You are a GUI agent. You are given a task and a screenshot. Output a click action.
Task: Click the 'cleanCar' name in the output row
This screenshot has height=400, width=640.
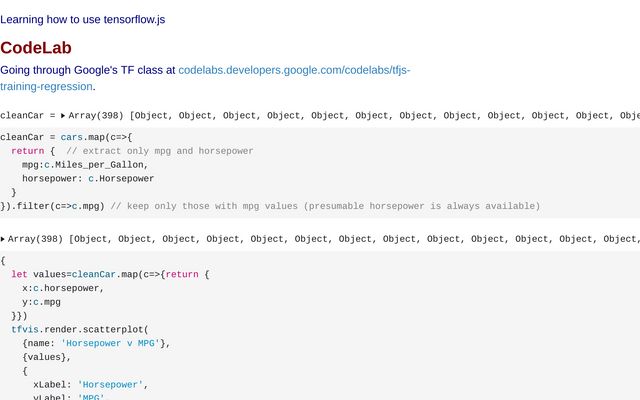[x=21, y=116]
